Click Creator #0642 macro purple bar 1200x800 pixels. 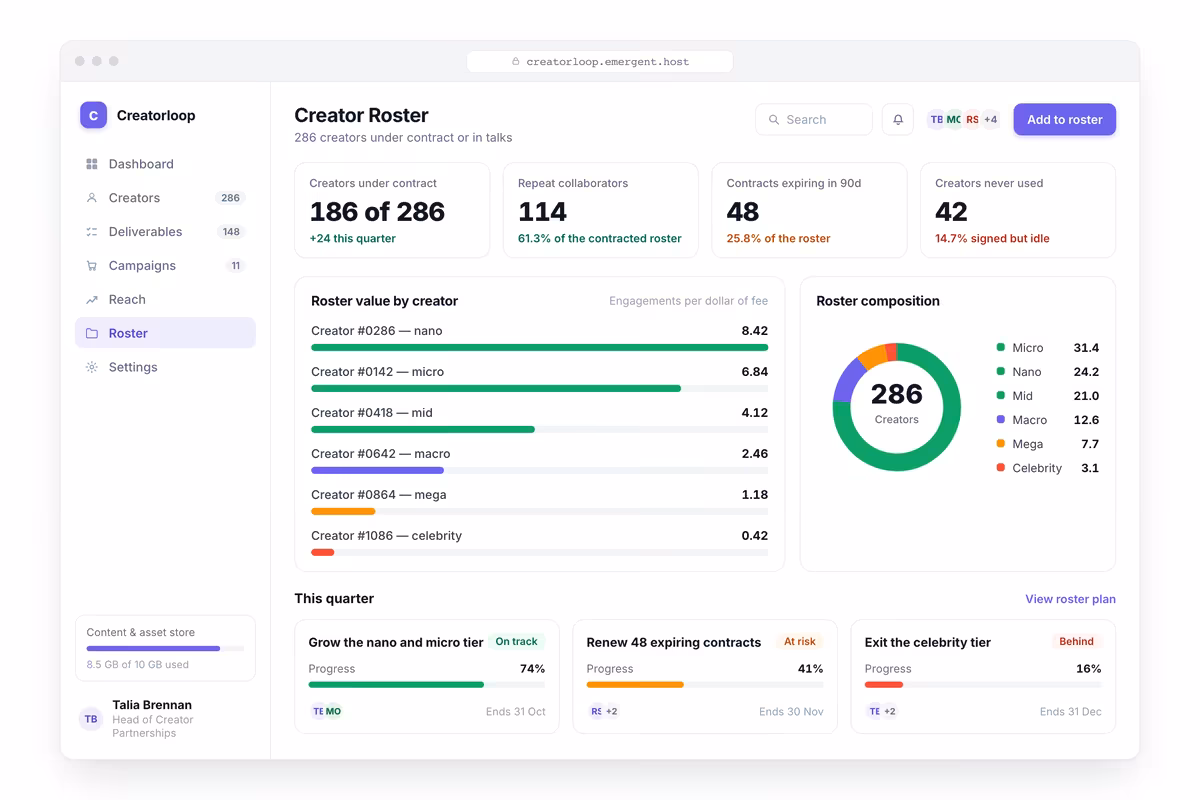pyautogui.click(x=377, y=470)
